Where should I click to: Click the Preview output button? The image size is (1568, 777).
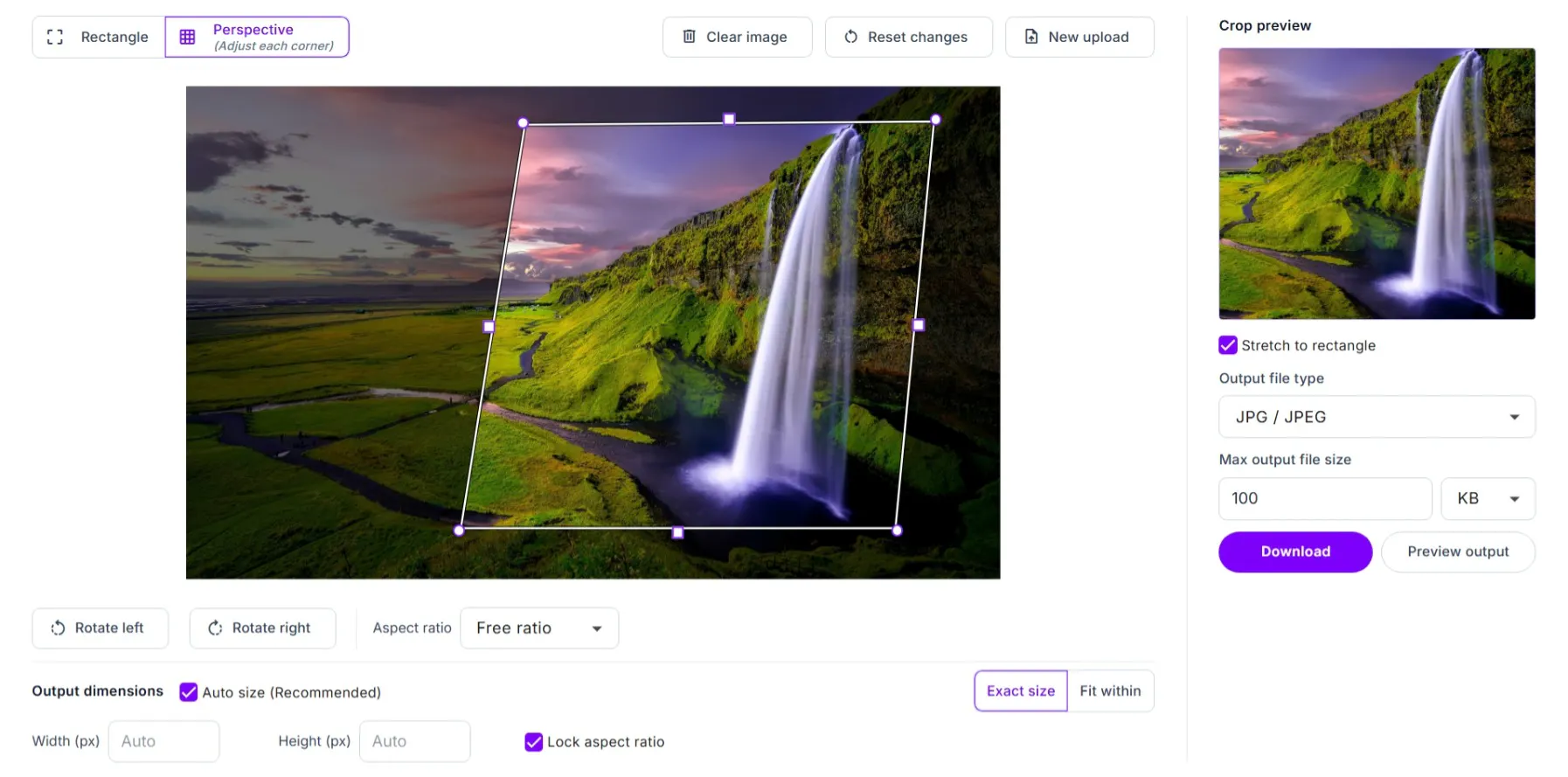pos(1458,552)
